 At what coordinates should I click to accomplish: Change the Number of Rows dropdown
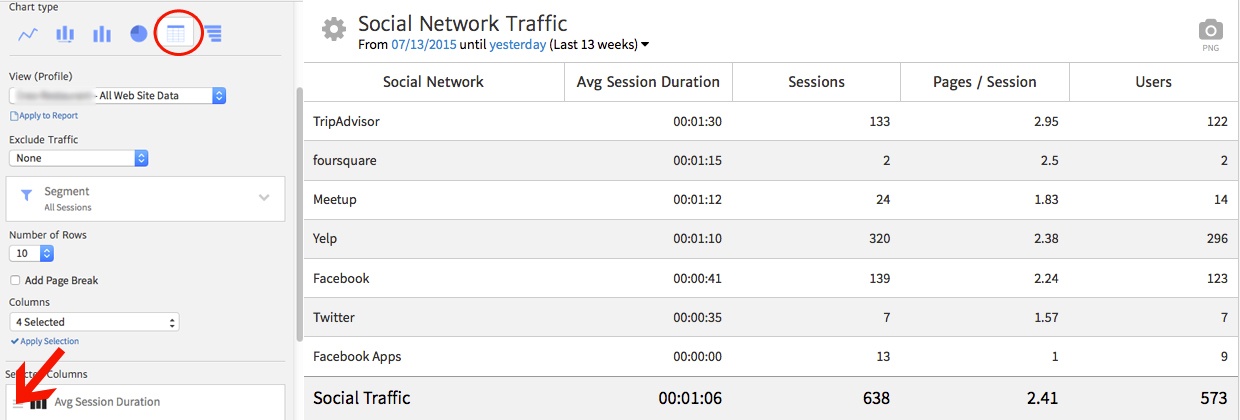point(32,254)
